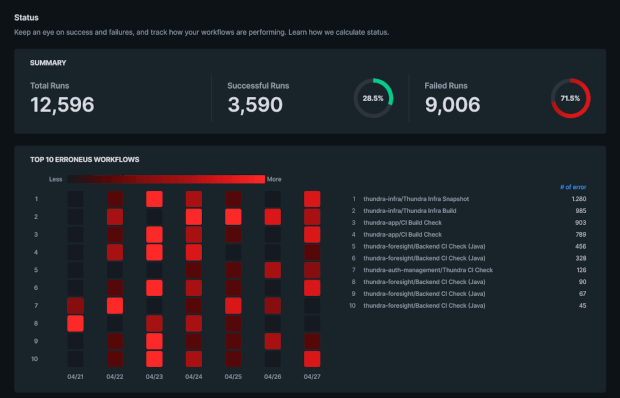Click heatmap cell row 5 on 04/26

pyautogui.click(x=273, y=270)
